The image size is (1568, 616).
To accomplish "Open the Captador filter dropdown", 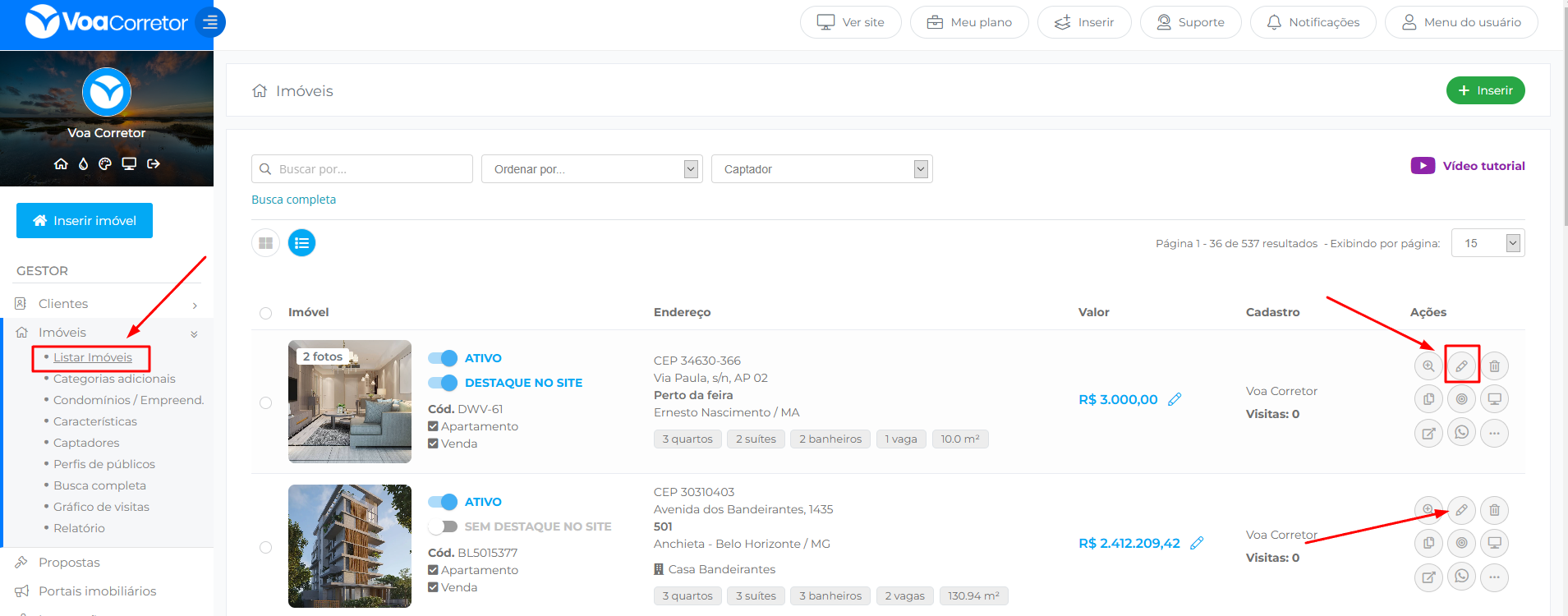I will tap(821, 169).
